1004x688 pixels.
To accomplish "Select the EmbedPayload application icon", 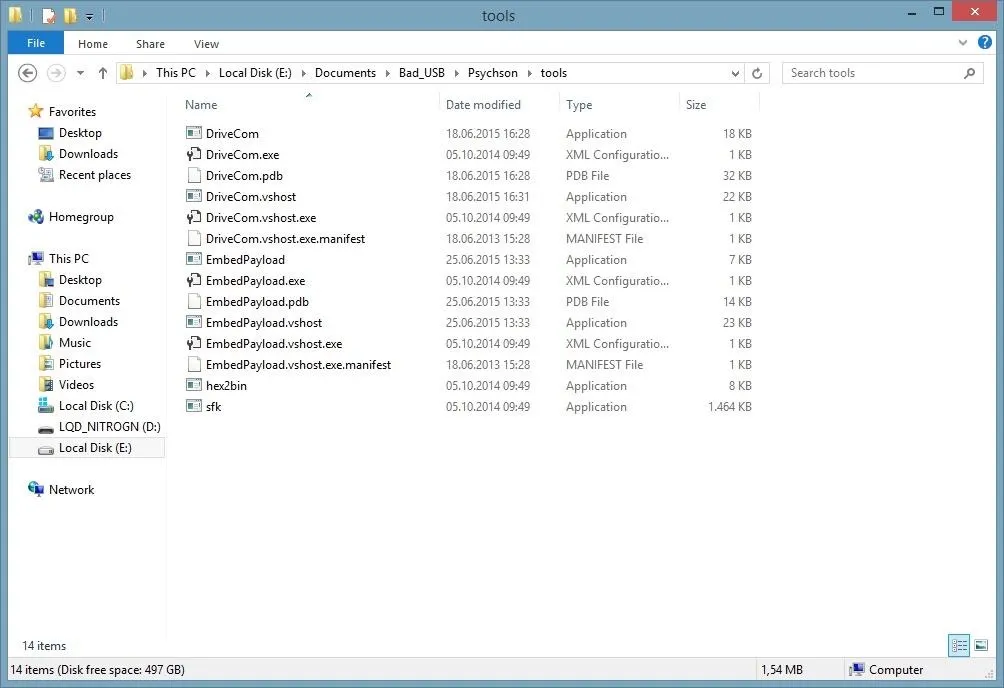I will tap(194, 259).
